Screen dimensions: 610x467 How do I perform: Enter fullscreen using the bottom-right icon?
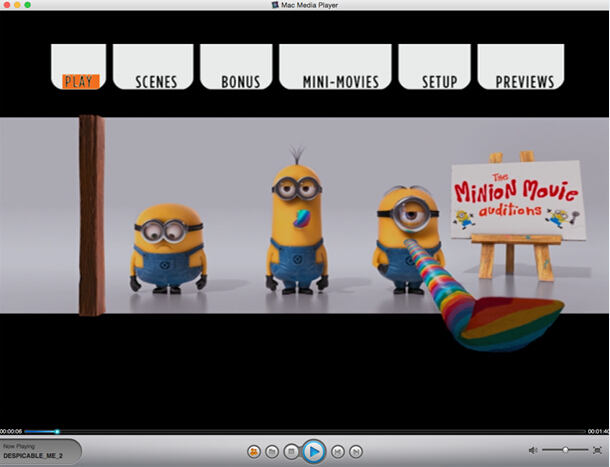coord(597,450)
